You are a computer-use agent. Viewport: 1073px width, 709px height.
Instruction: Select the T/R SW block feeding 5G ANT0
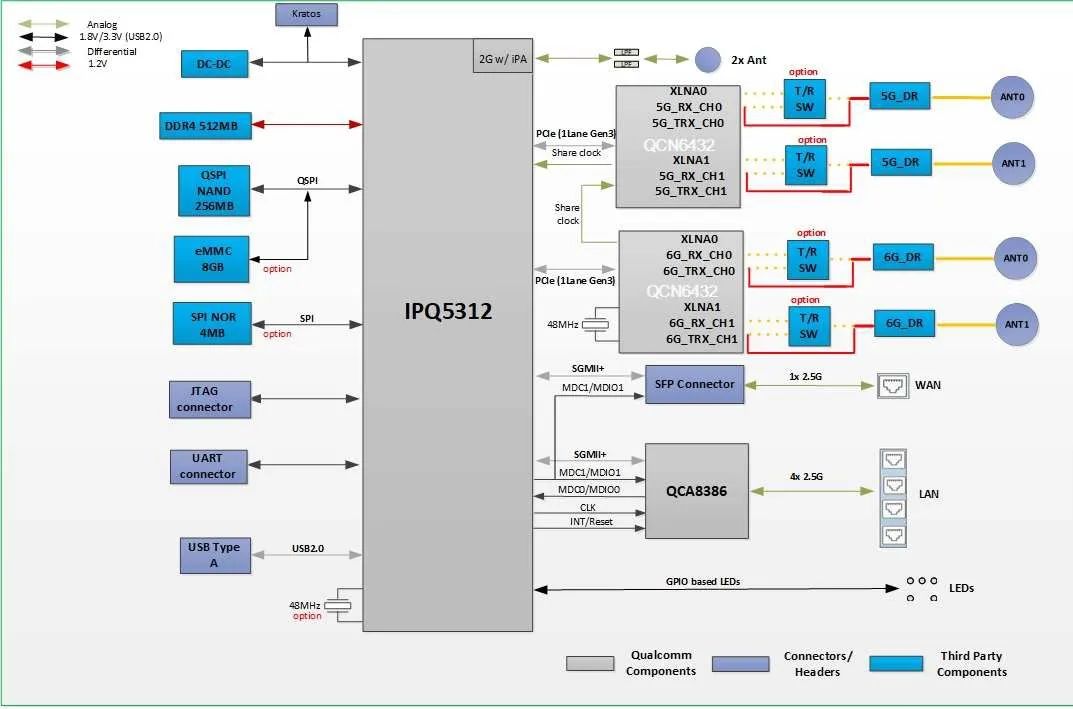tap(805, 99)
